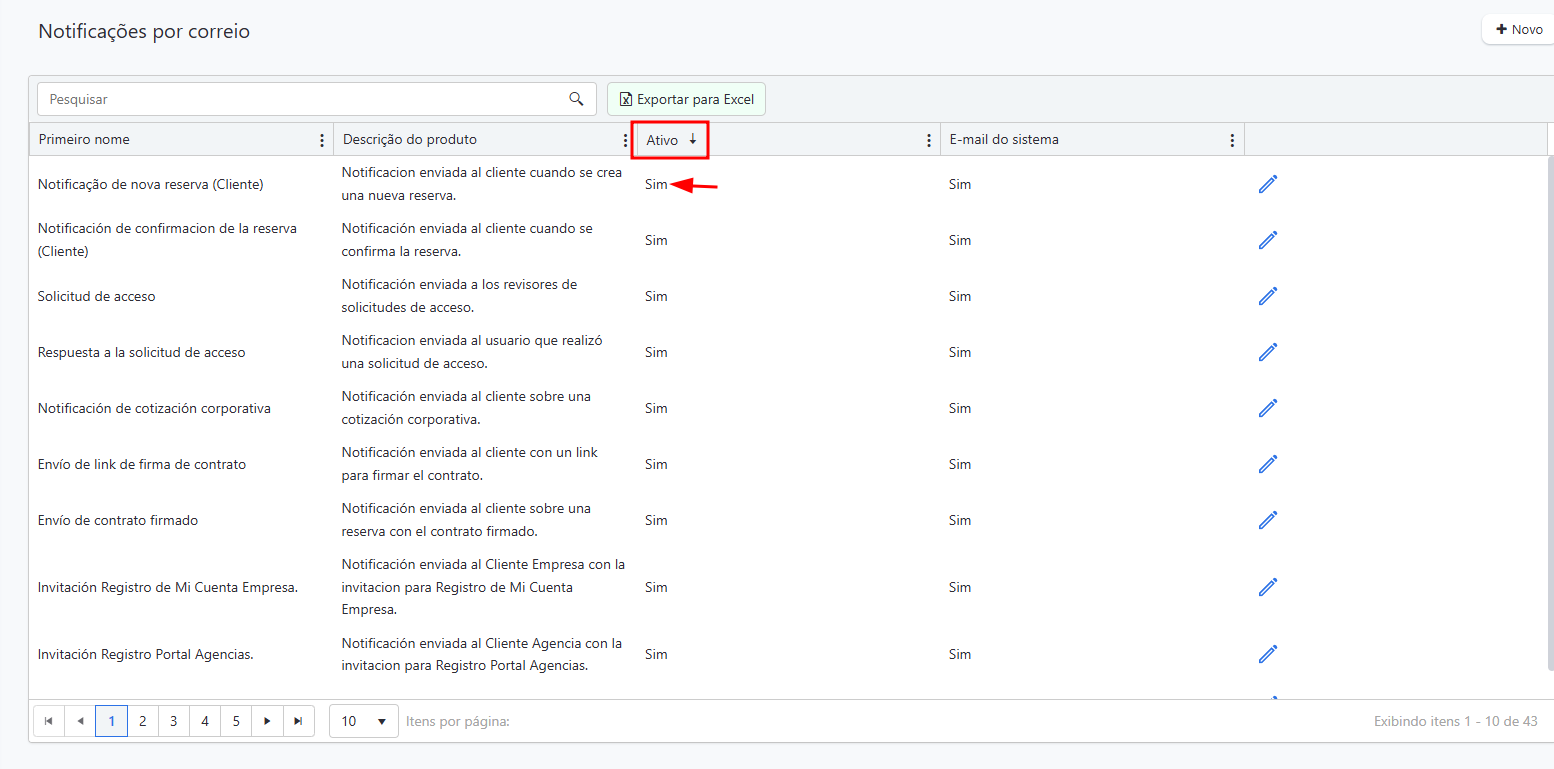The image size is (1554, 769).
Task: Open editor for 'Notificación de cotización corporativa'
Action: pos(1268,408)
